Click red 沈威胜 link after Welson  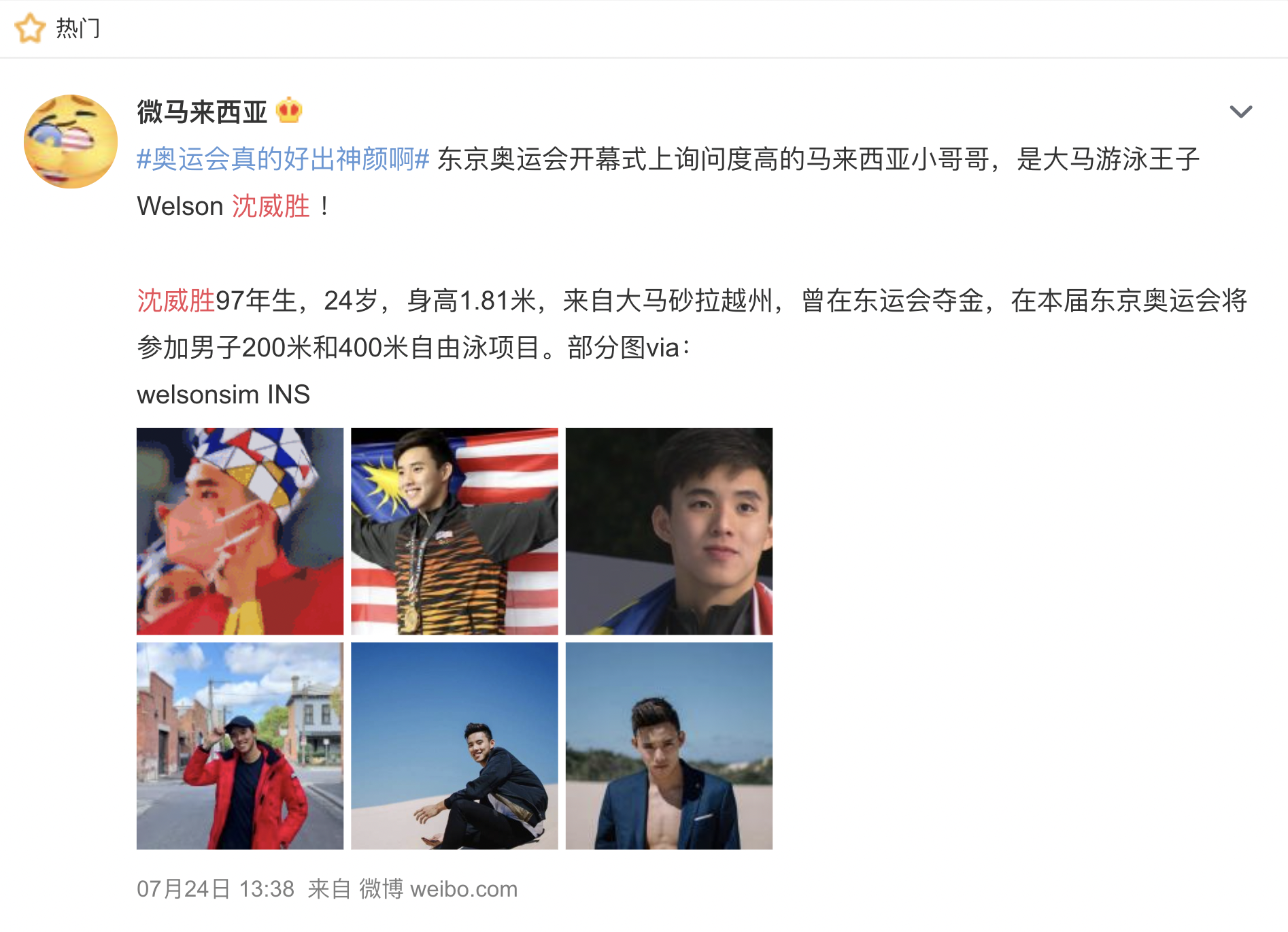coord(271,206)
